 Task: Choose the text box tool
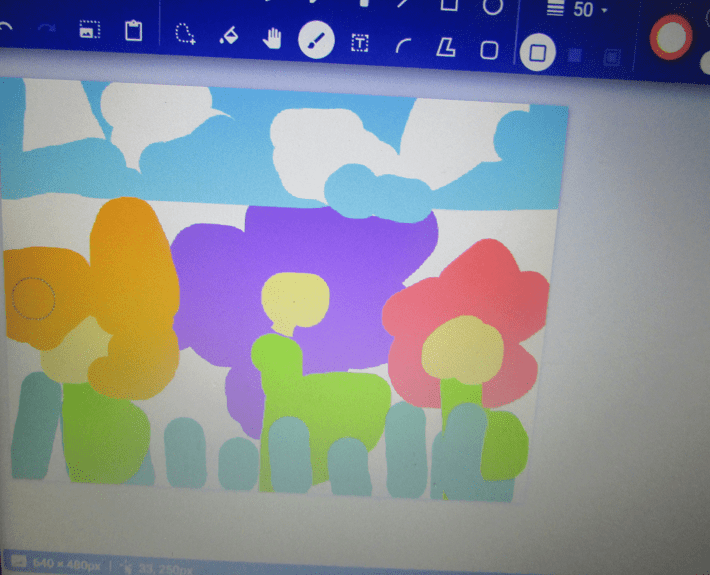click(x=359, y=43)
